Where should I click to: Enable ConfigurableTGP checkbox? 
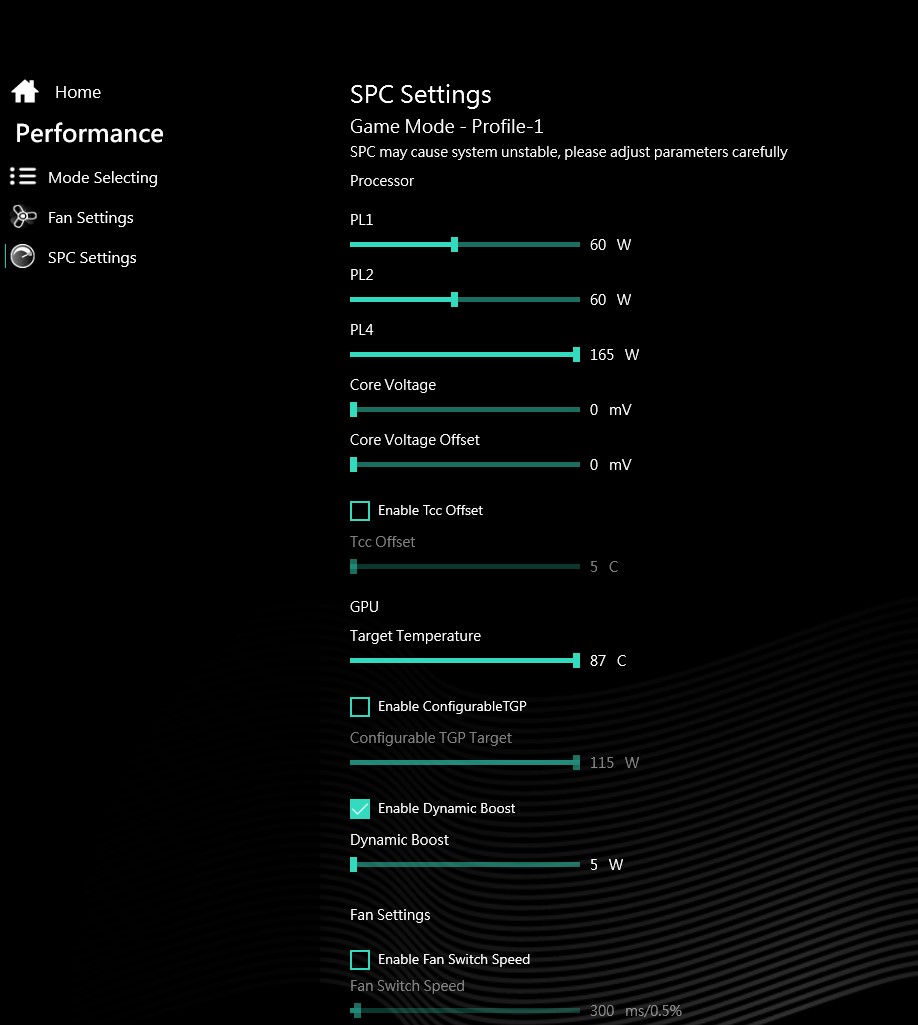coord(360,707)
